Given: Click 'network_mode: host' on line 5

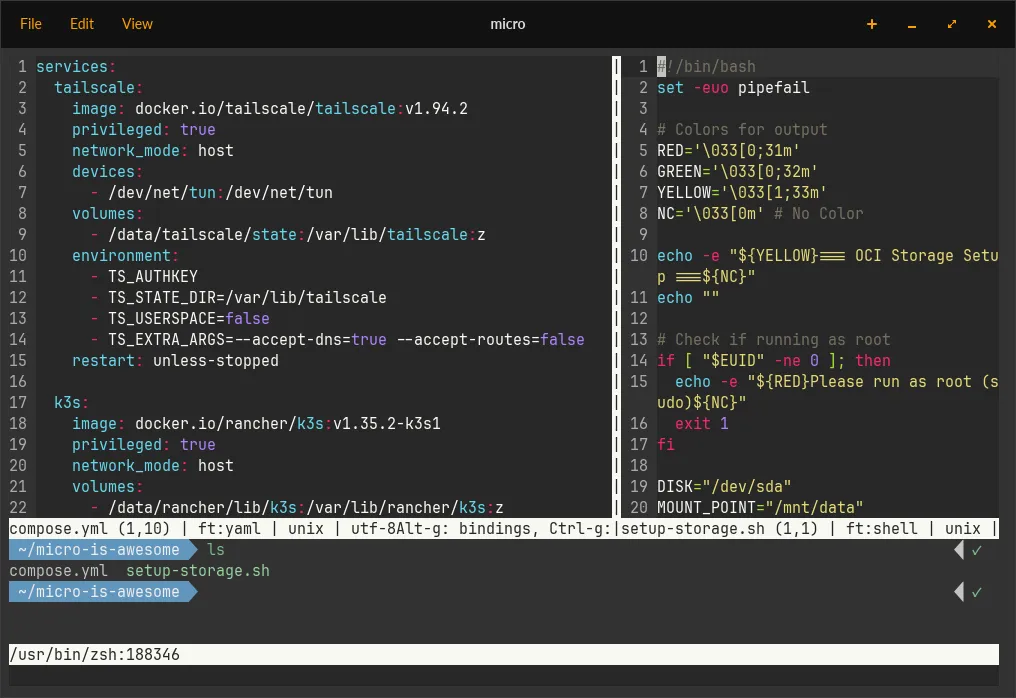Looking at the screenshot, I should pos(152,150).
